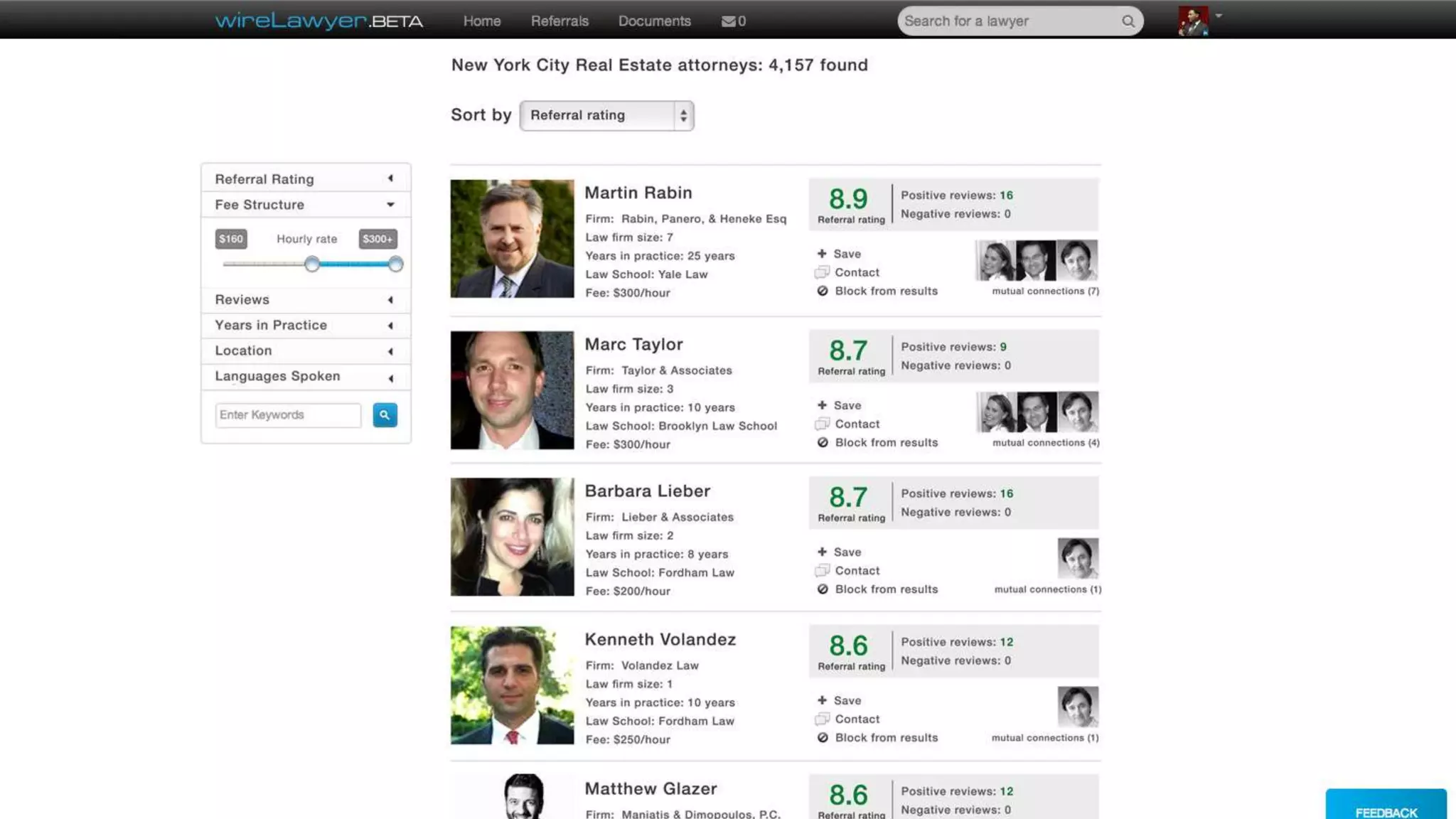Click the search magnifier in the lawyer search bar
The width and height of the screenshot is (1456, 819).
1128,21
